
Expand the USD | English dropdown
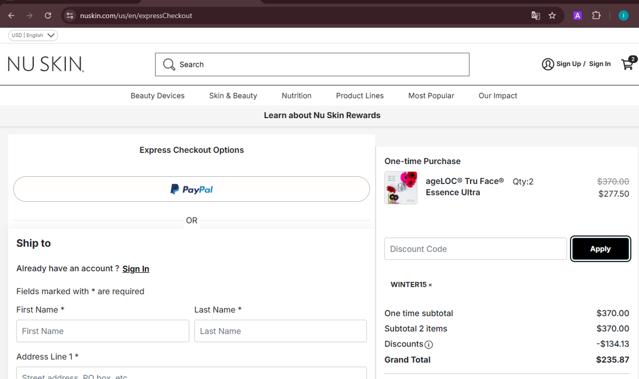point(33,35)
